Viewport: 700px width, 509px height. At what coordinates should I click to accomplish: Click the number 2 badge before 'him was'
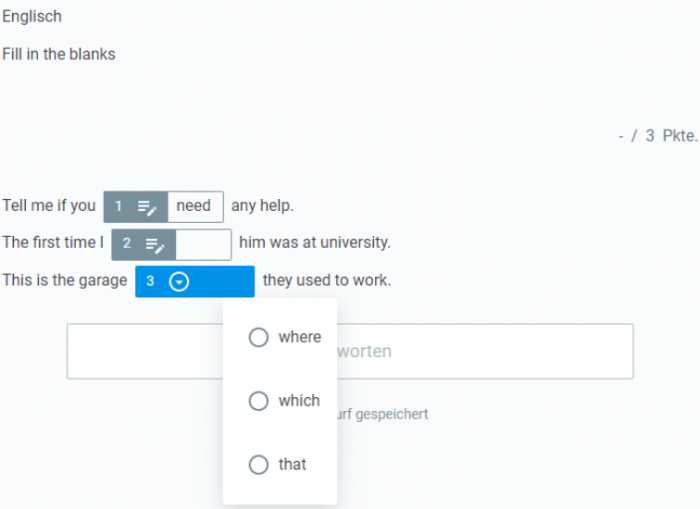(x=127, y=243)
